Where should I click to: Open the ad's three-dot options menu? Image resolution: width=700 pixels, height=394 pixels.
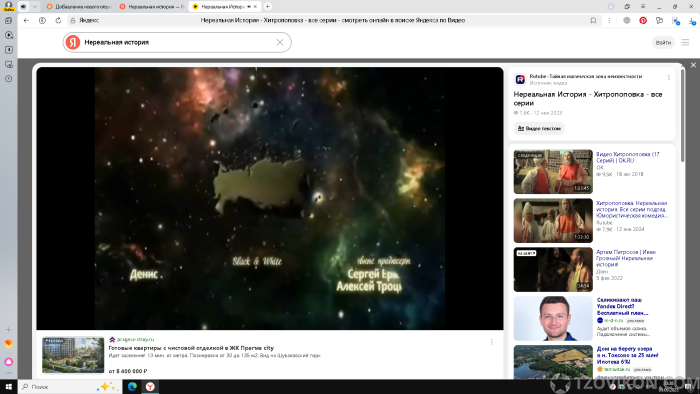(x=492, y=342)
